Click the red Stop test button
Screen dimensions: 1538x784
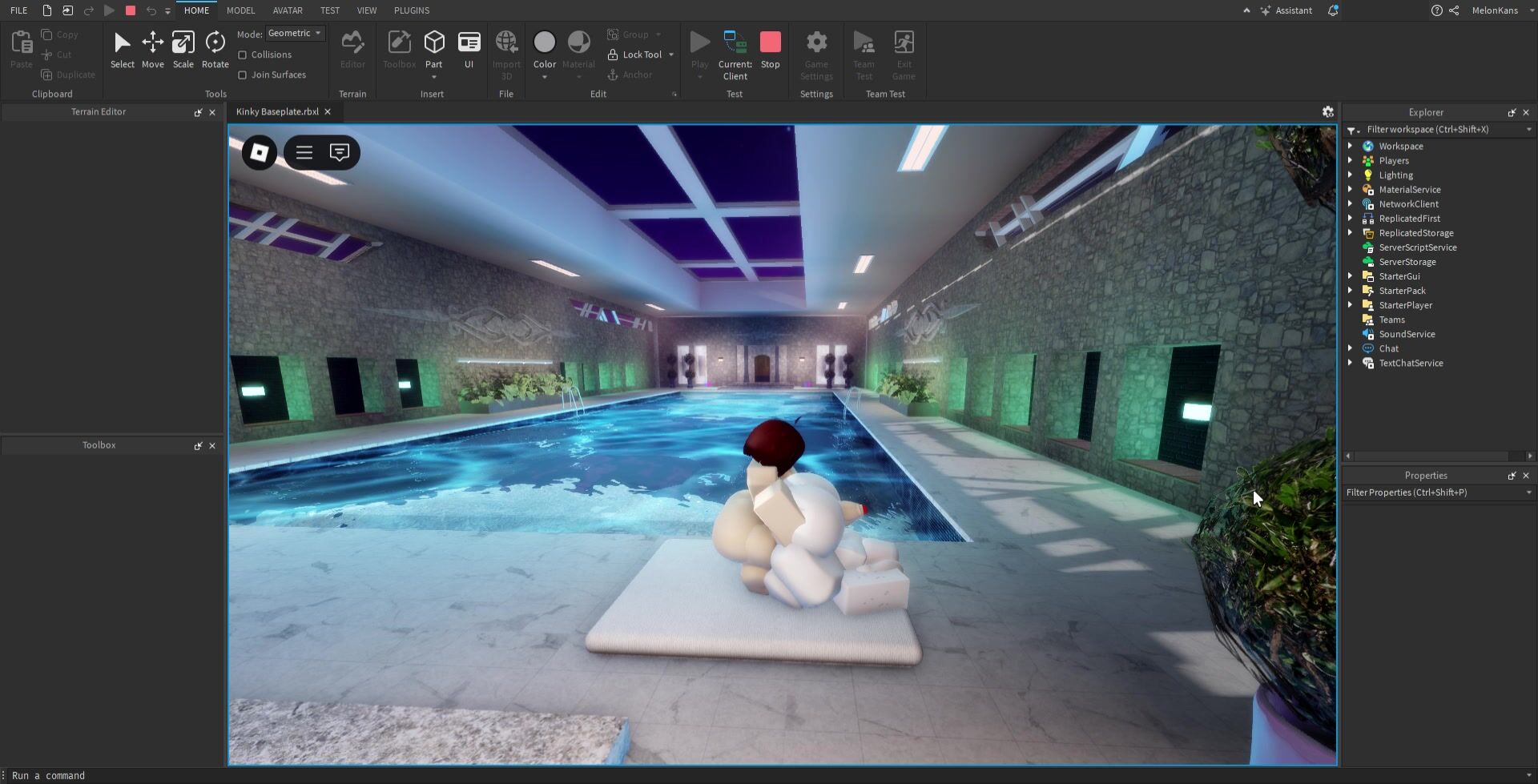tap(770, 50)
